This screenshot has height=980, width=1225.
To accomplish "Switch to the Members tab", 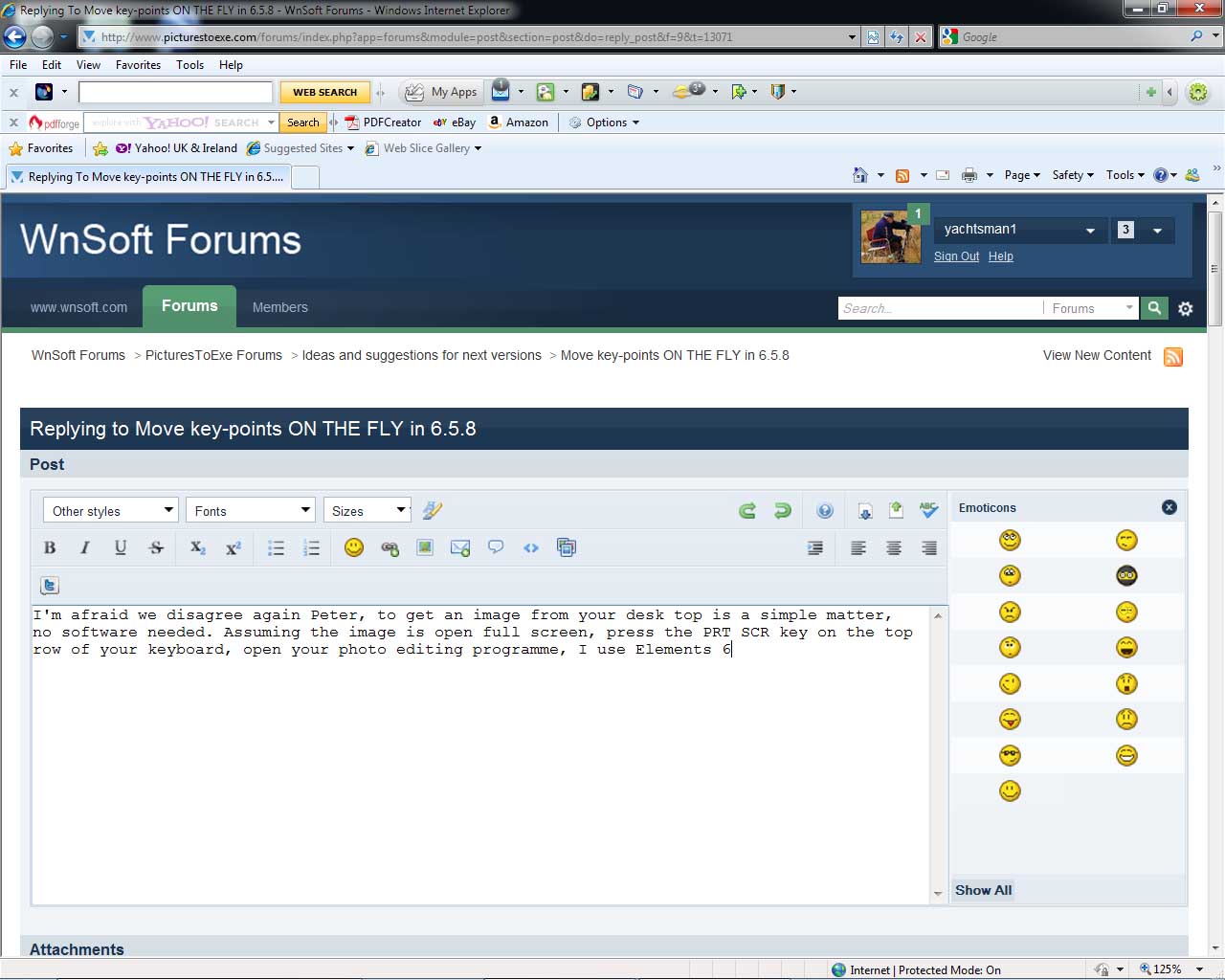I will click(279, 307).
